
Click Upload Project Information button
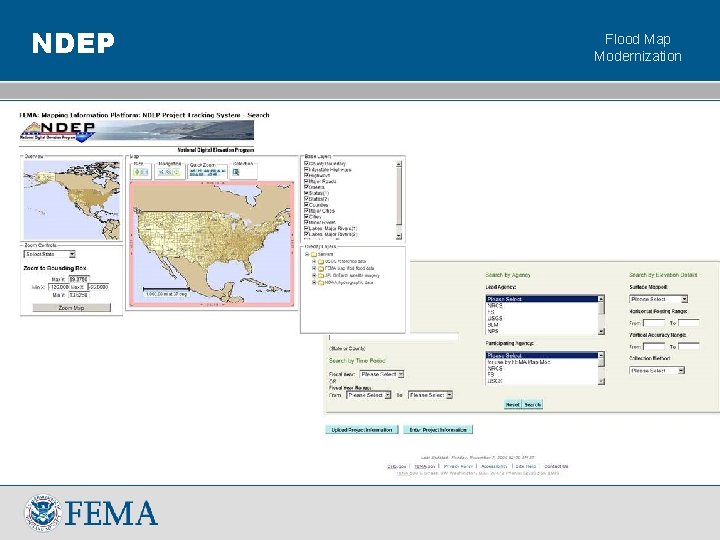[362, 430]
